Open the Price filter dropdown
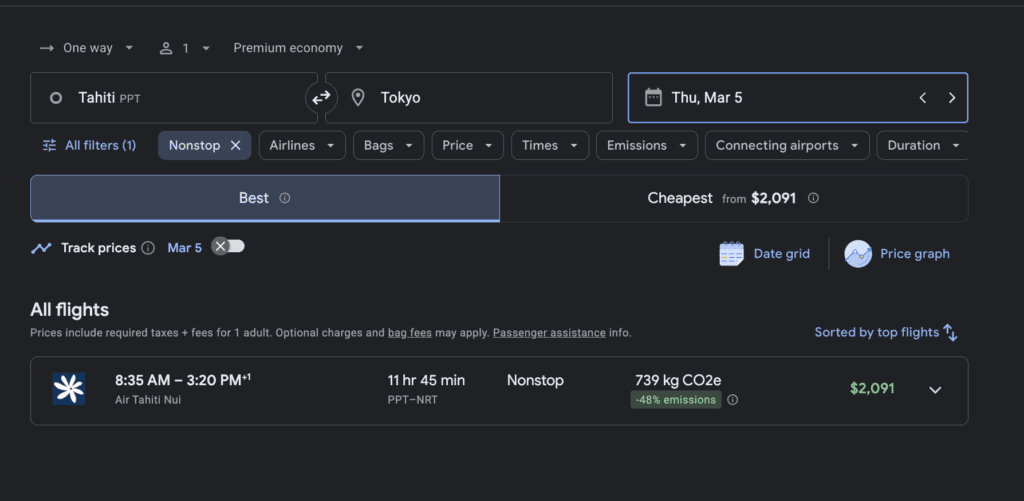The width and height of the screenshot is (1024, 501). [x=468, y=145]
